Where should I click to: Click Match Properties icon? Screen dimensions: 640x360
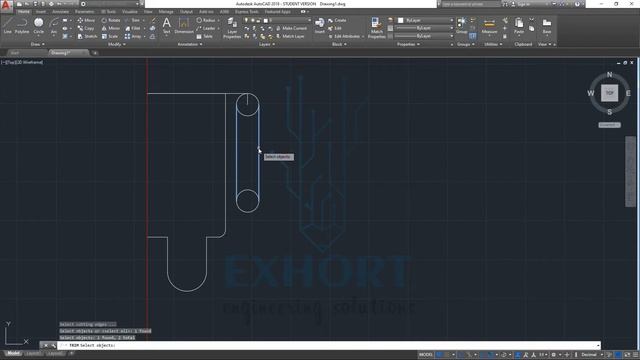(376, 28)
